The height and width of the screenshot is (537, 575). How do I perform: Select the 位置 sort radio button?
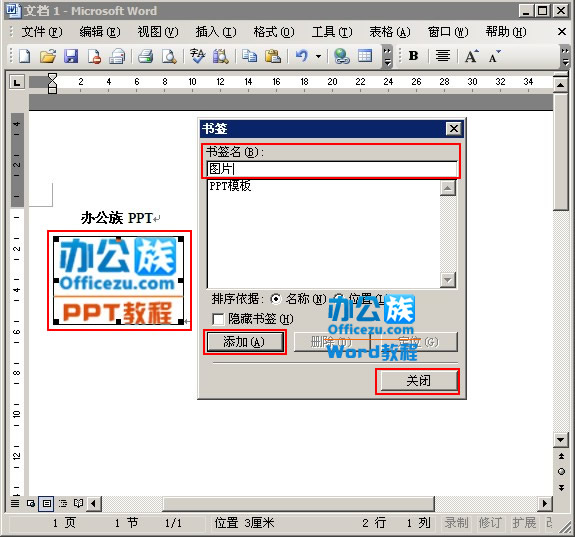[338, 298]
